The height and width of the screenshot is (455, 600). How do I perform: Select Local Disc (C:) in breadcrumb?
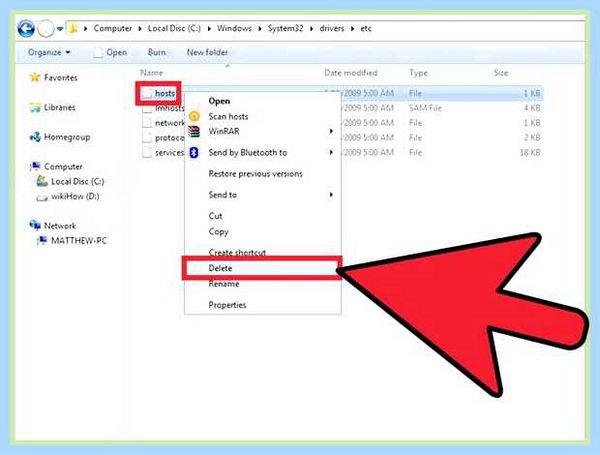(174, 28)
